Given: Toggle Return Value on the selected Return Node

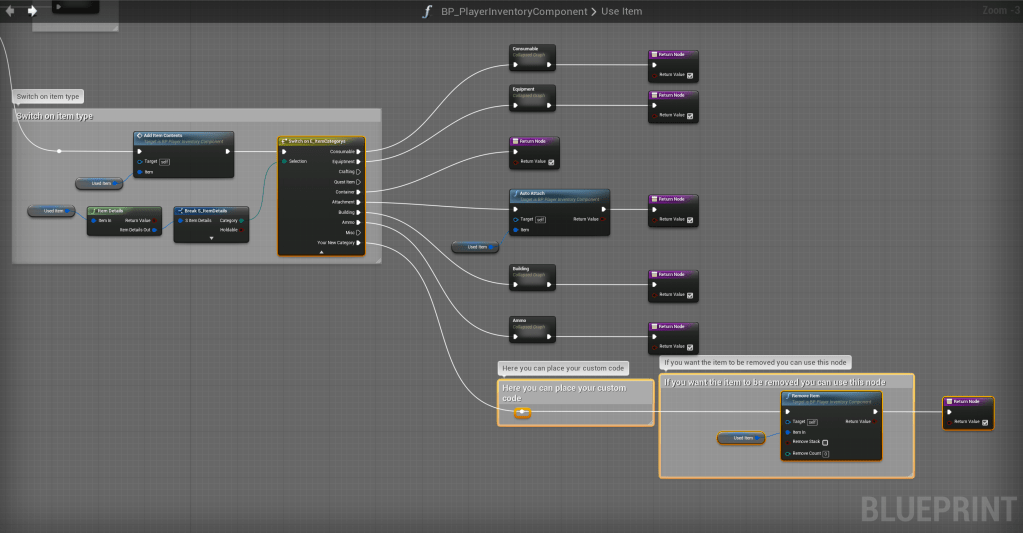Looking at the screenshot, I should (x=985, y=422).
